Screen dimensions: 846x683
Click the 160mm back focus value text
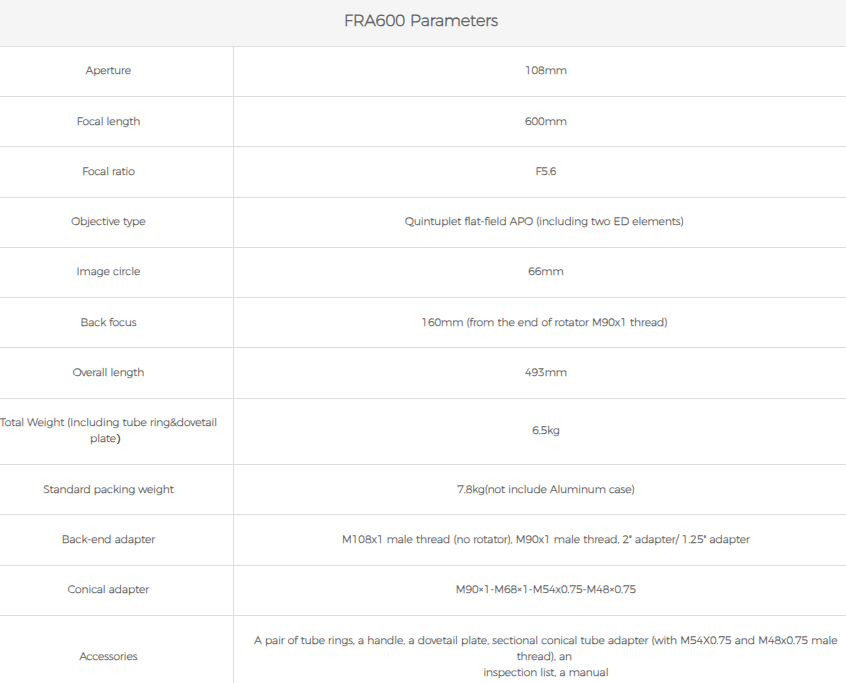544,322
